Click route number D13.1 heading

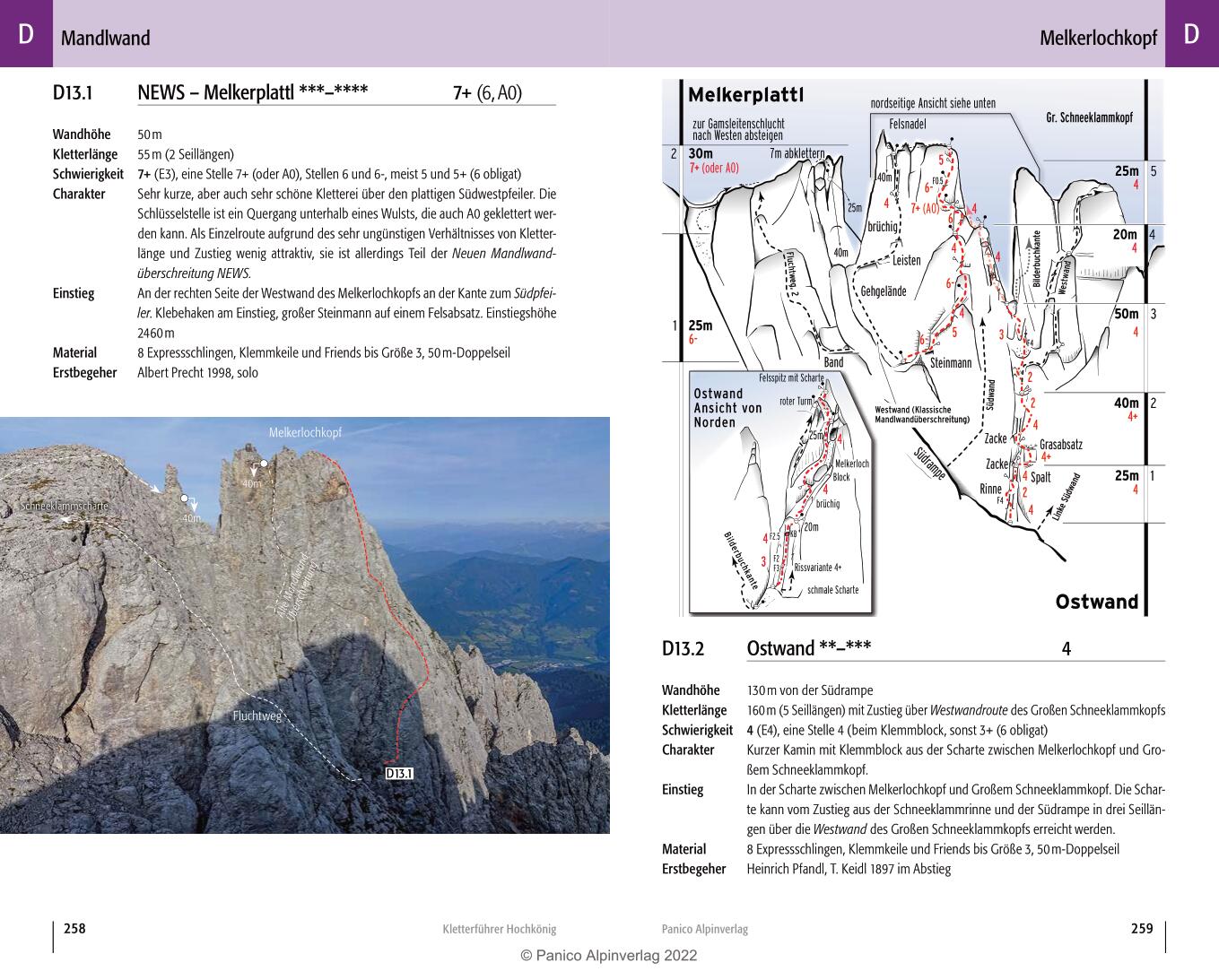pos(74,92)
